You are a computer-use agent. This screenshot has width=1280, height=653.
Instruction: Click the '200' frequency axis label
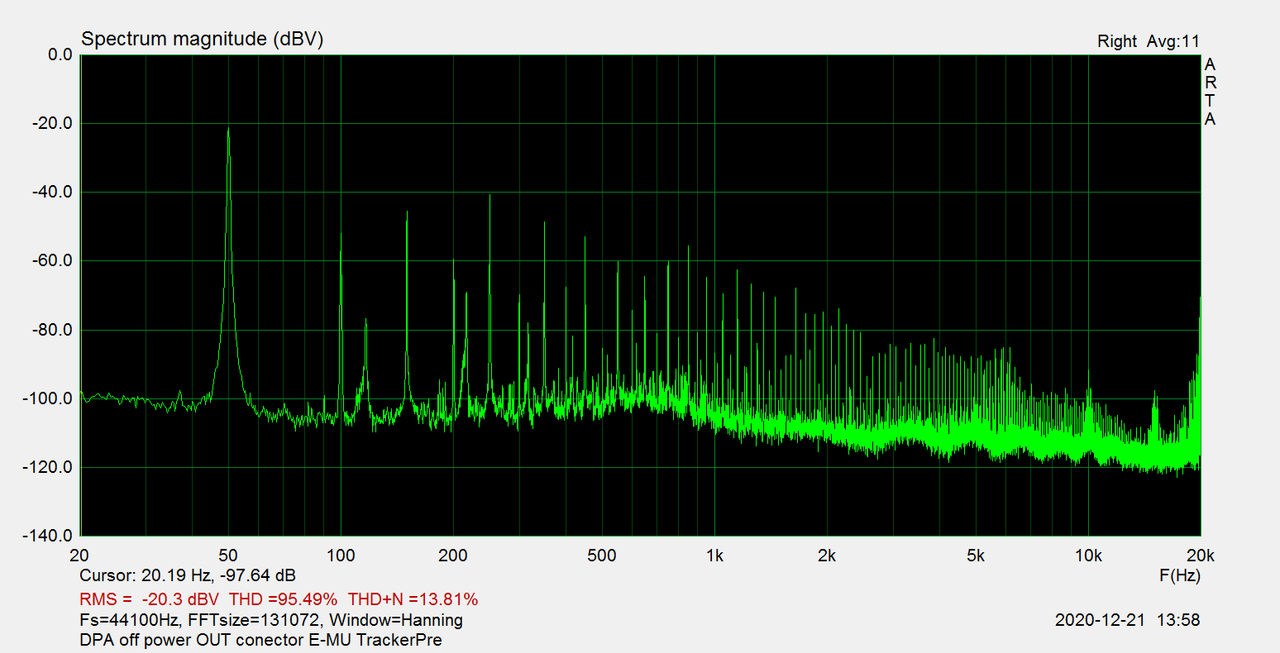point(453,555)
